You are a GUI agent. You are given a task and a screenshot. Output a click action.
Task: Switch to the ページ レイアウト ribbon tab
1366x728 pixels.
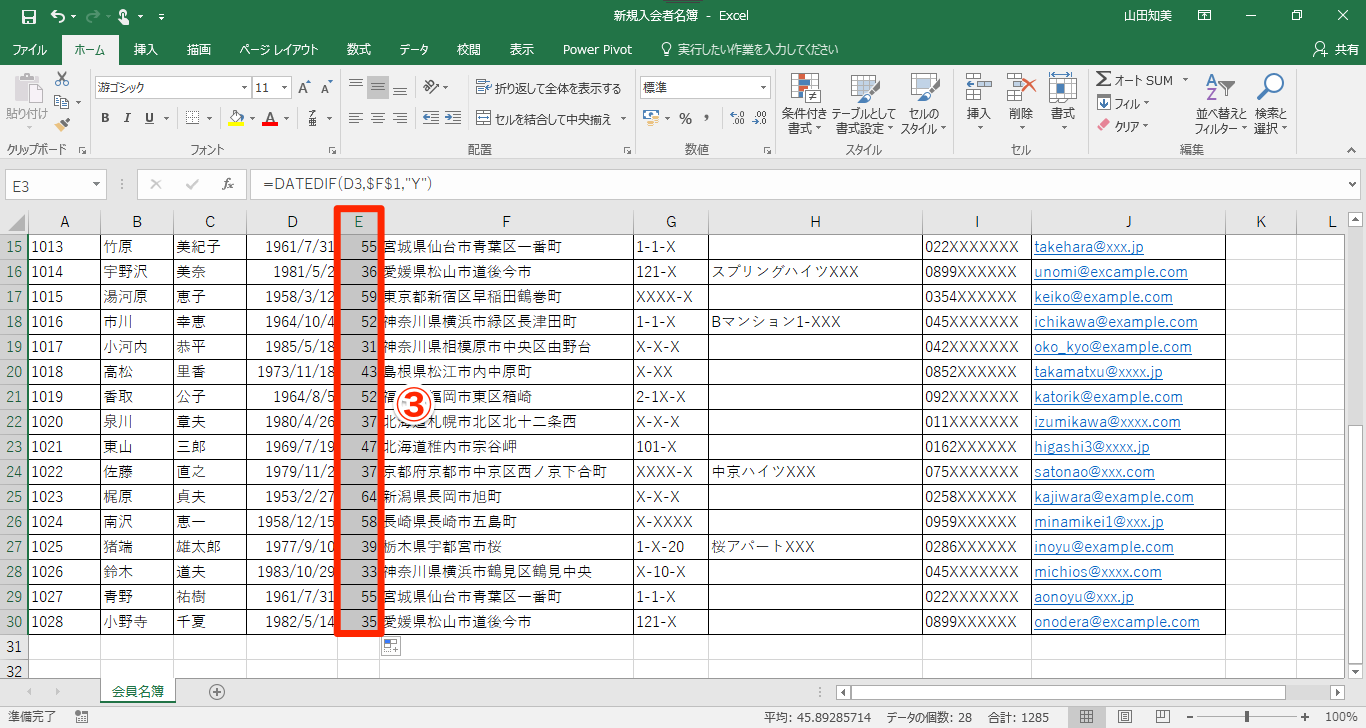[x=279, y=49]
